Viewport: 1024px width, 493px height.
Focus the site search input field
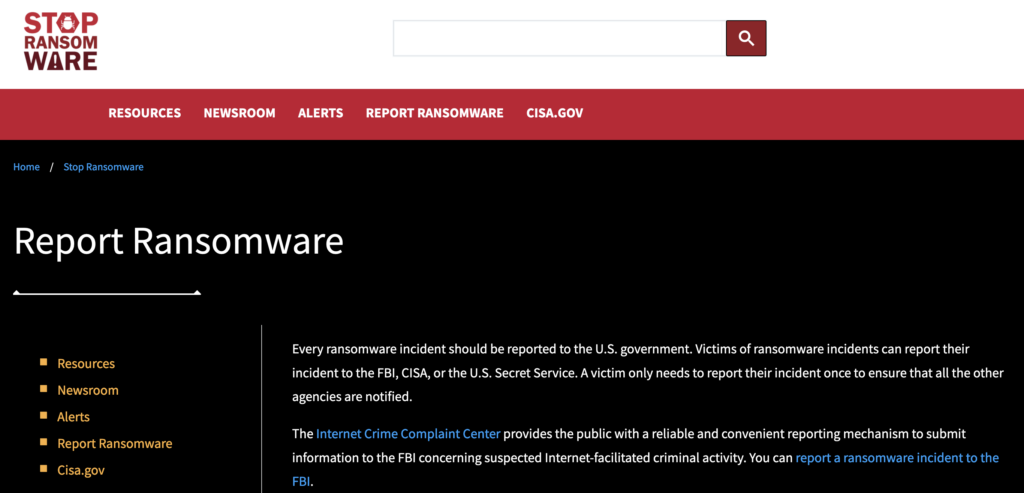tap(560, 38)
